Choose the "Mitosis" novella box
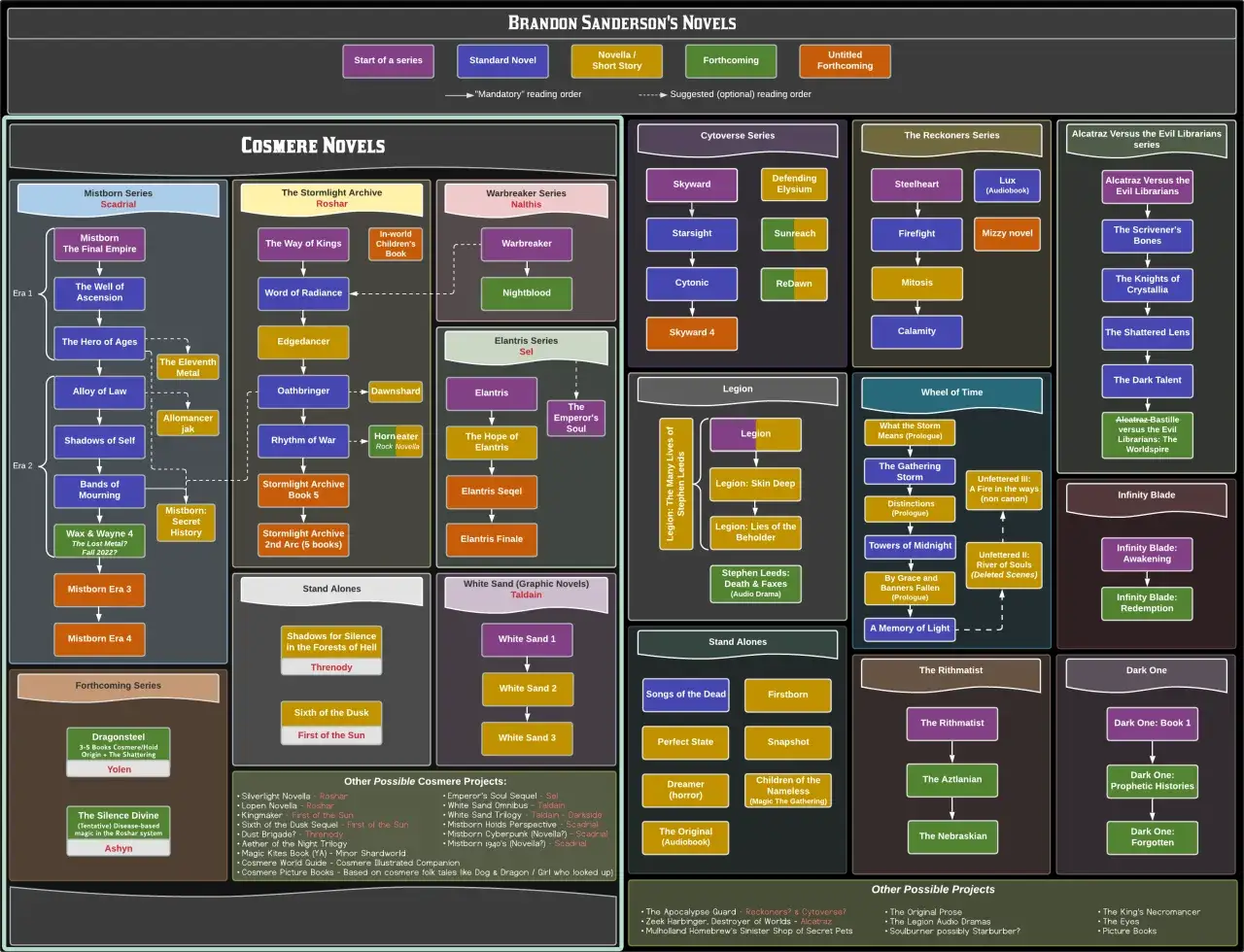 pyautogui.click(x=916, y=283)
